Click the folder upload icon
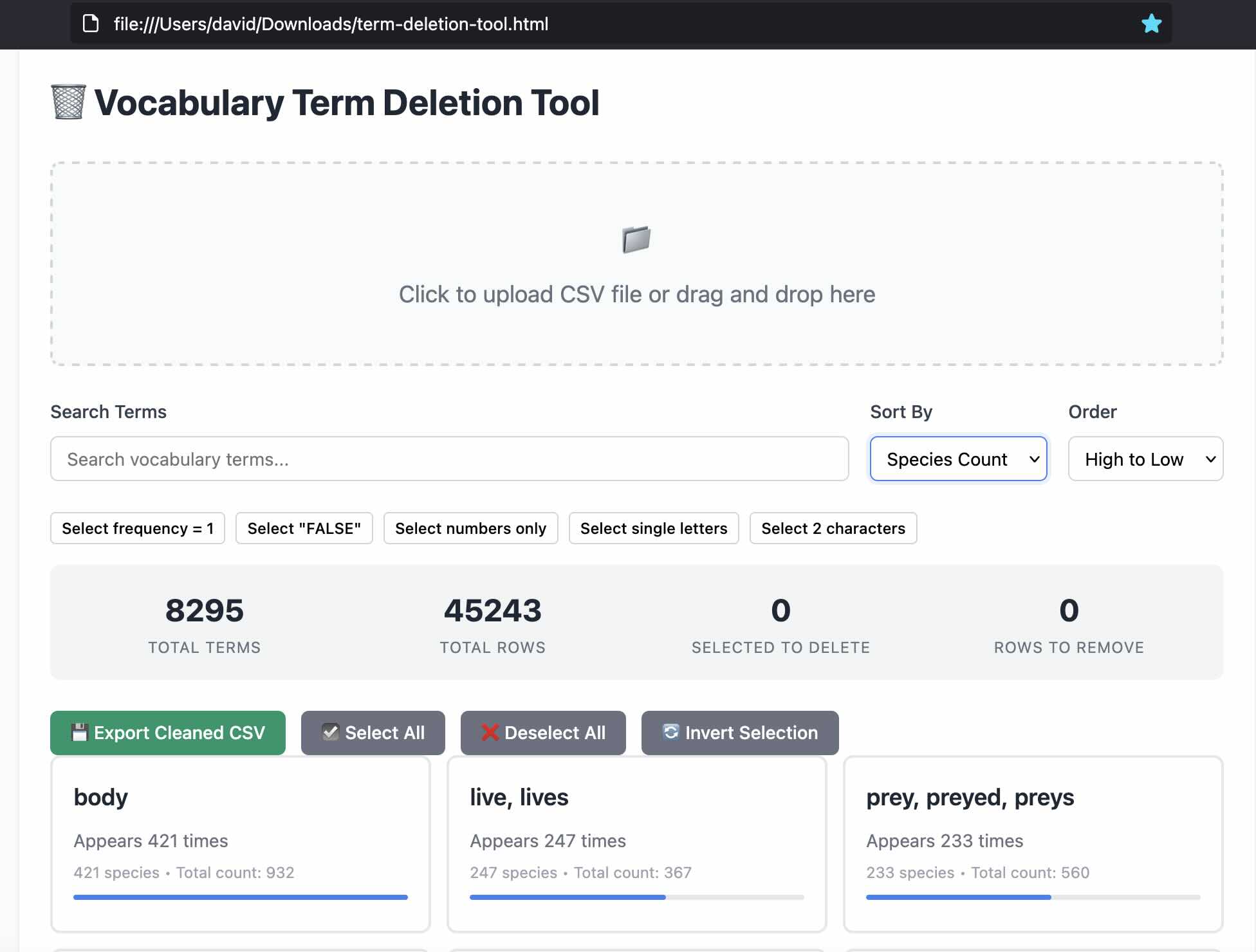Screen dimensions: 1256x952 636,239
